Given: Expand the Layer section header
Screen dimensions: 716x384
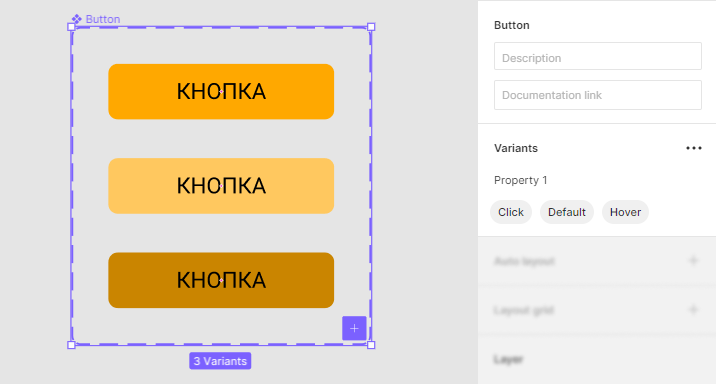Looking at the screenshot, I should [508, 359].
